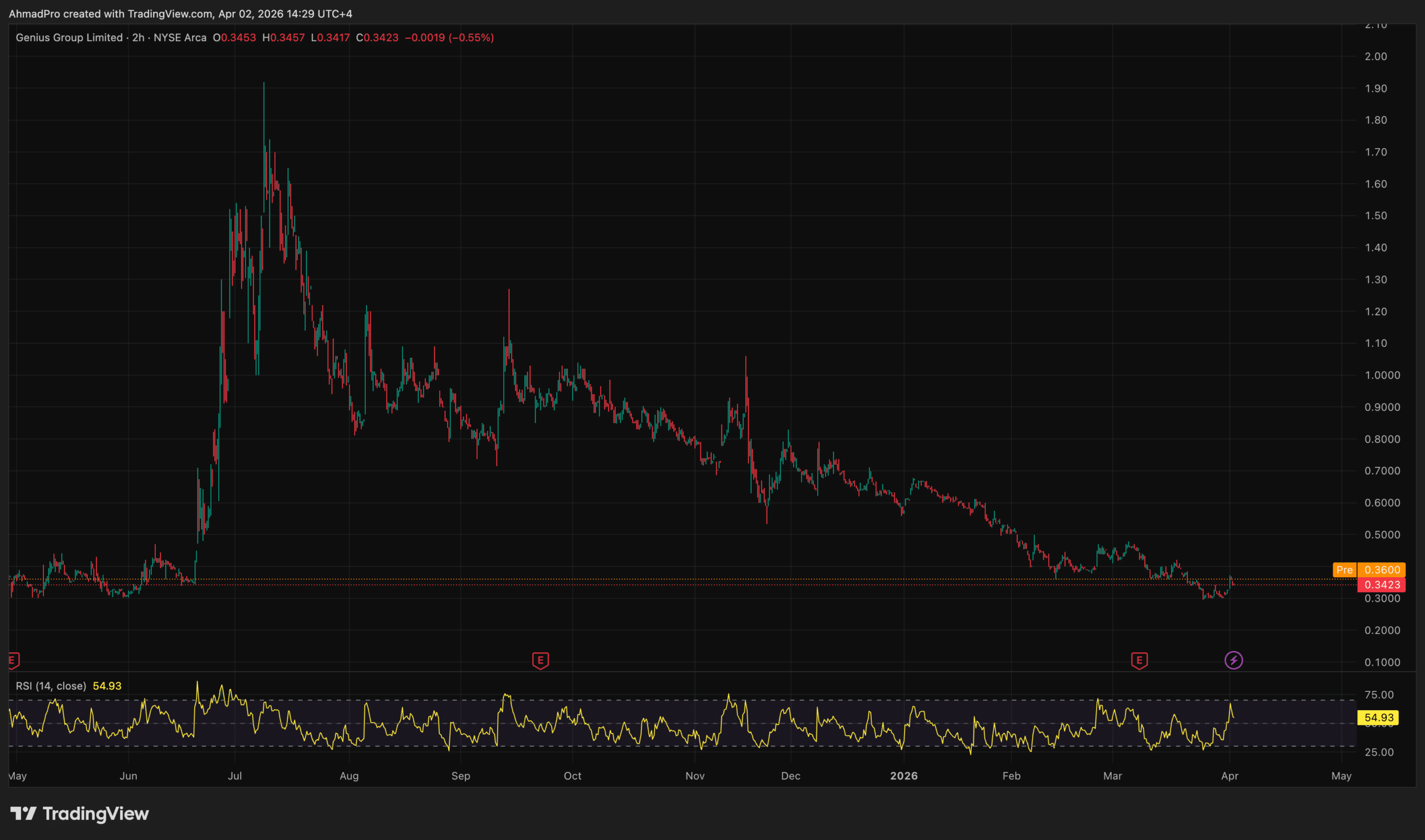The width and height of the screenshot is (1425, 840).
Task: Click the RSI legend value 54.93
Action: pyautogui.click(x=107, y=686)
